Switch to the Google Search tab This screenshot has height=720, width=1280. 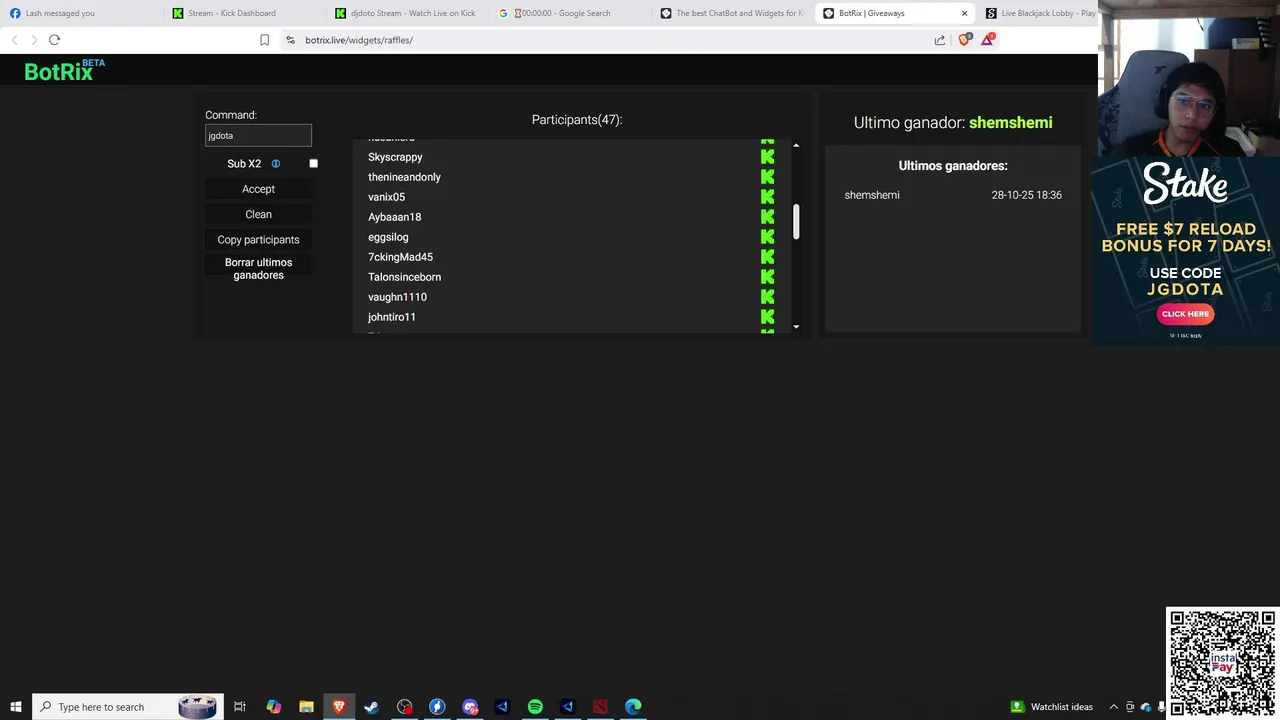(x=568, y=13)
